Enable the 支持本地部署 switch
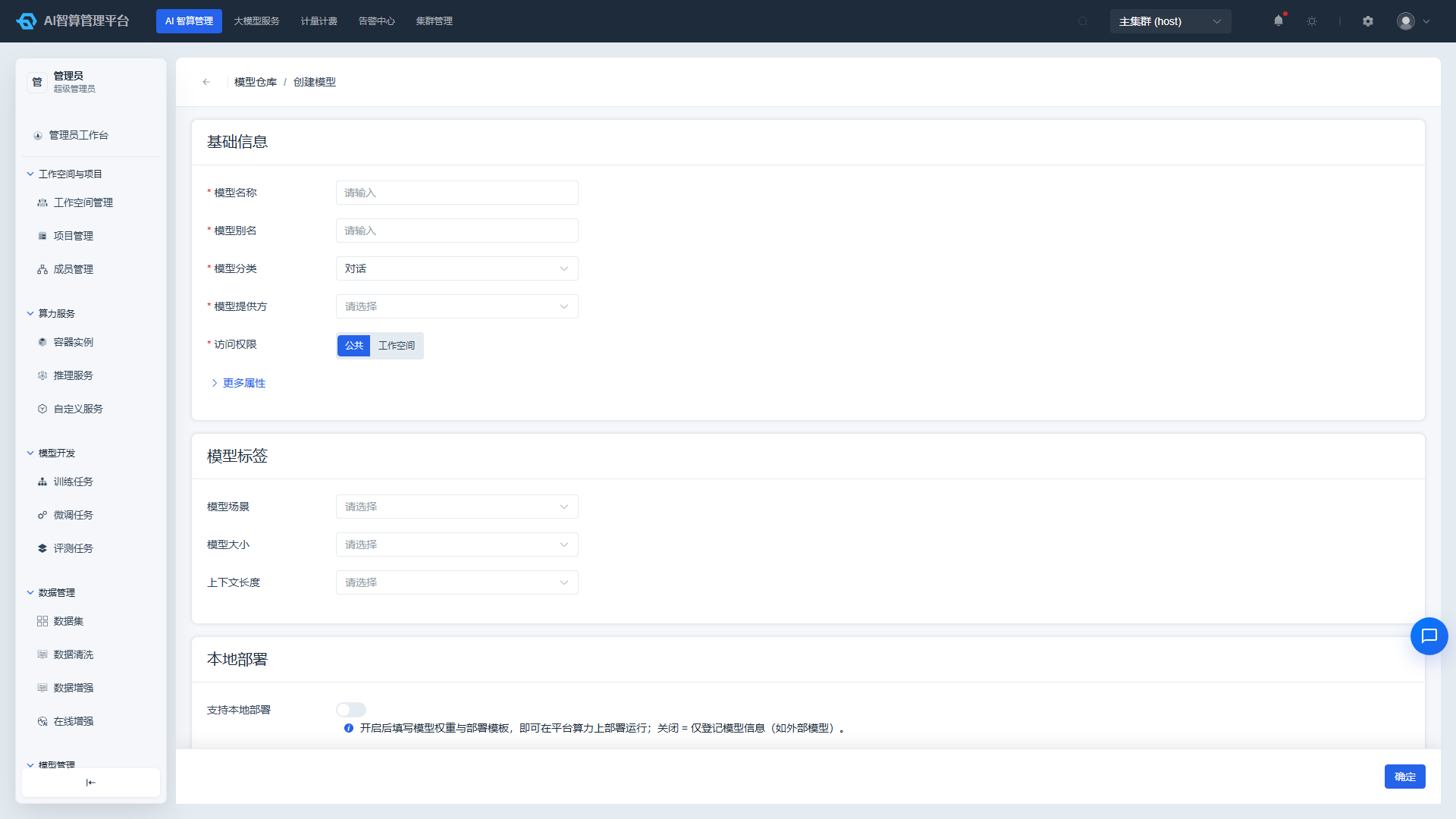This screenshot has width=1456, height=819. (x=351, y=710)
